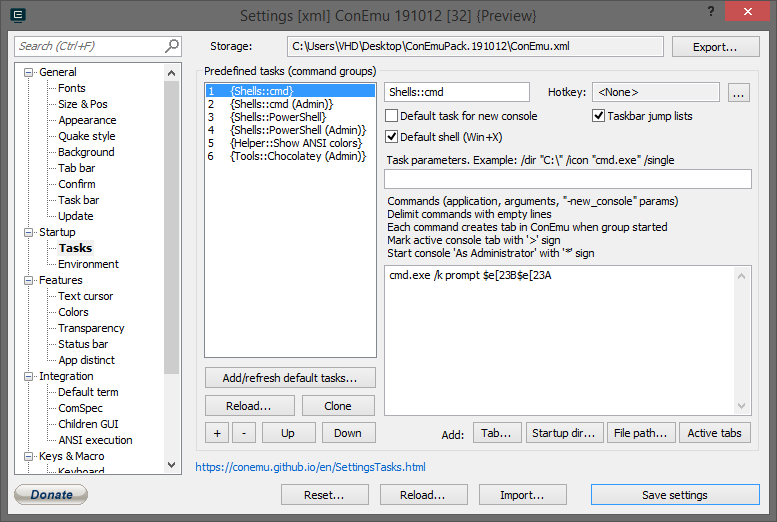Viewport: 777px width, 522px height.
Task: Collapse the Features tree node
Action: point(28,281)
